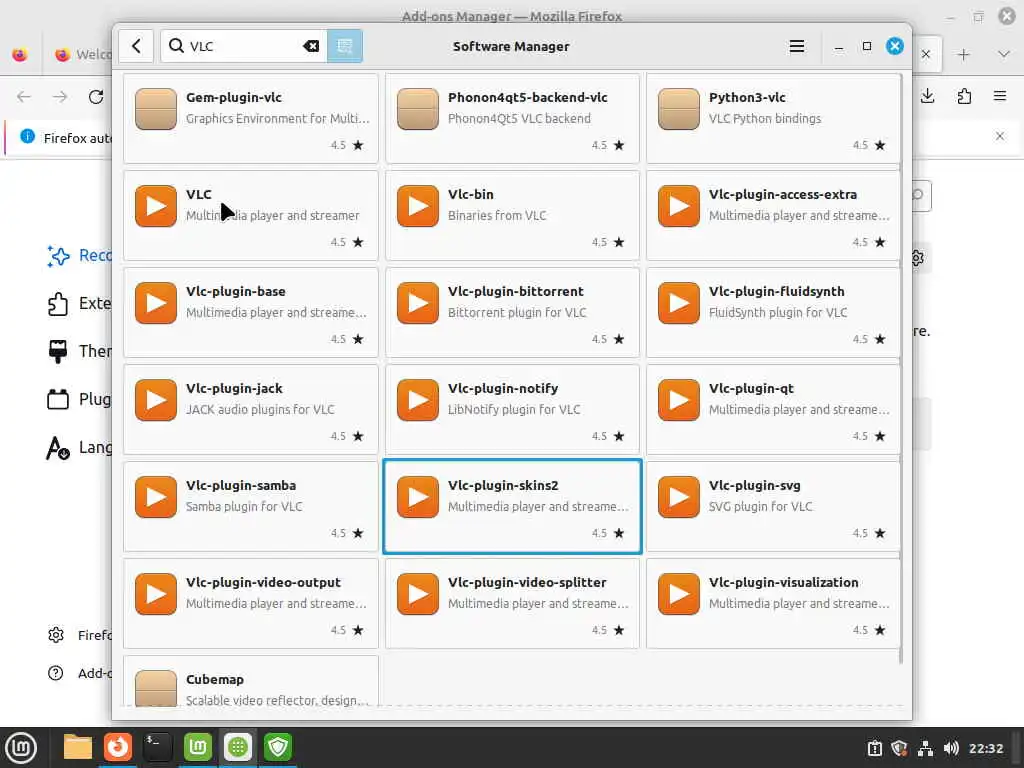1024x768 pixels.
Task: Open Firefox downloads panel icon
Action: tap(927, 97)
